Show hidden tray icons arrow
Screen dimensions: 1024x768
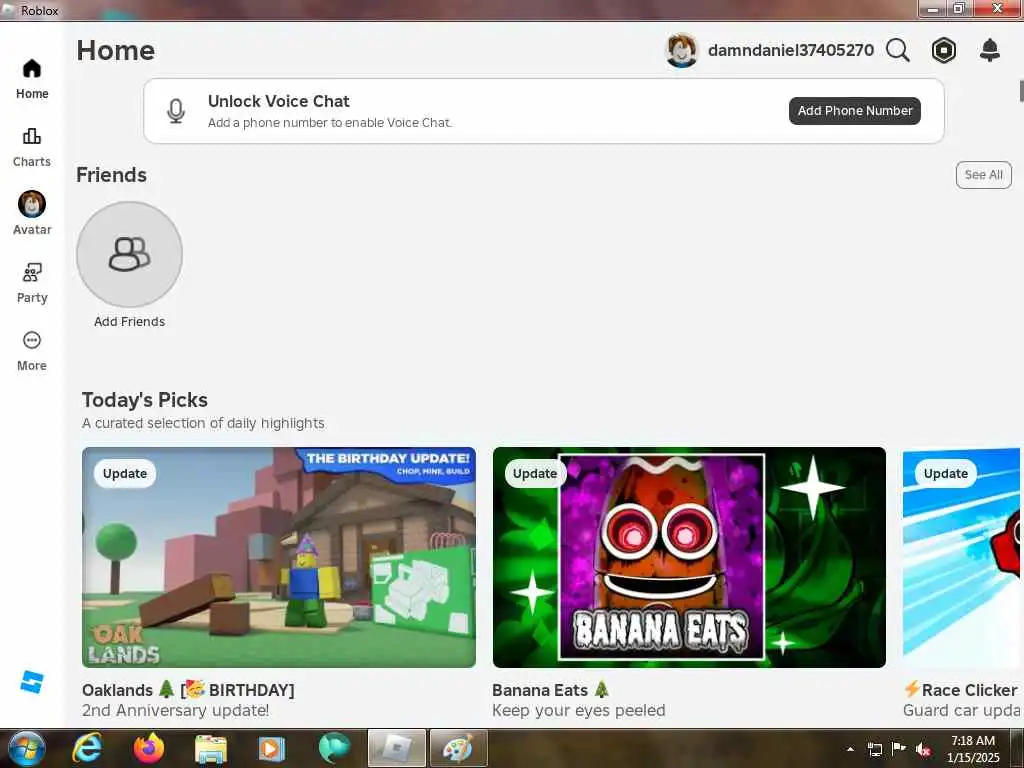850,749
